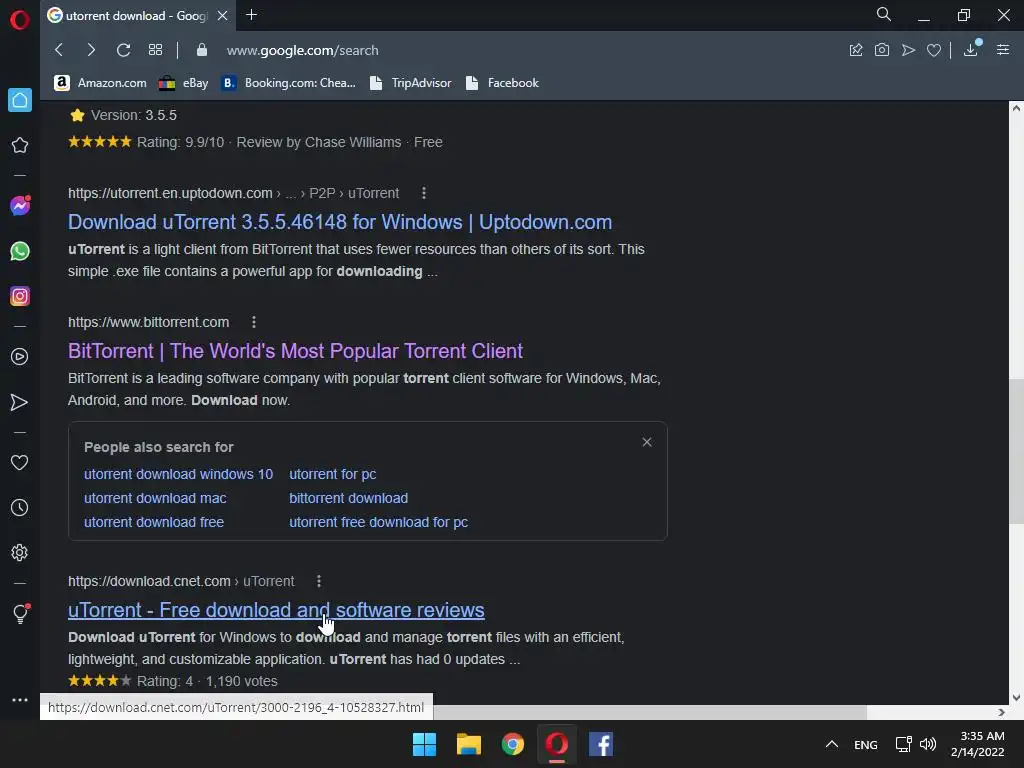The height and width of the screenshot is (768, 1024).
Task: Open the edit page sharing icon
Action: pyautogui.click(x=856, y=50)
